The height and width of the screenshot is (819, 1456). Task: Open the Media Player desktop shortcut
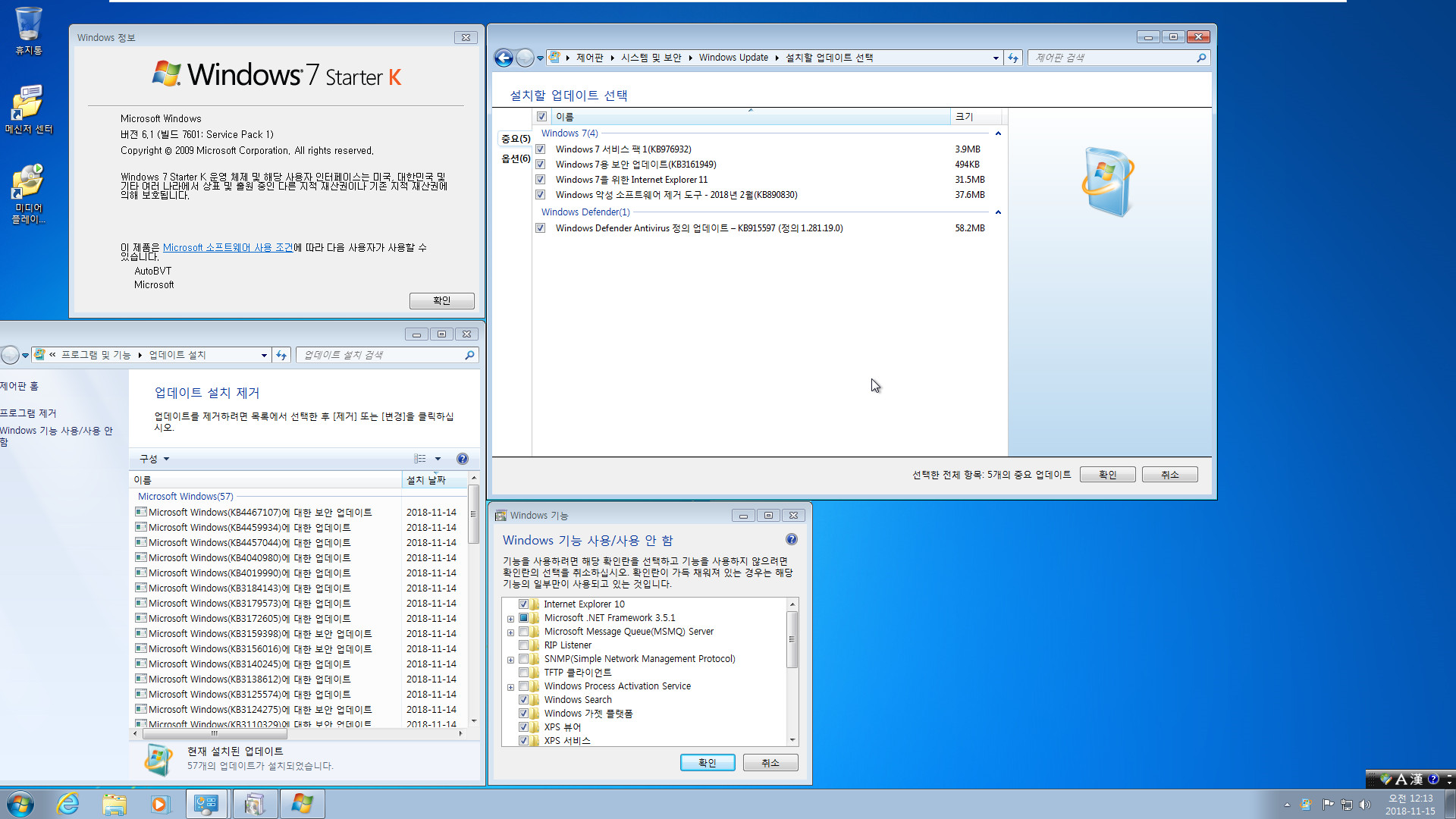coord(28,194)
